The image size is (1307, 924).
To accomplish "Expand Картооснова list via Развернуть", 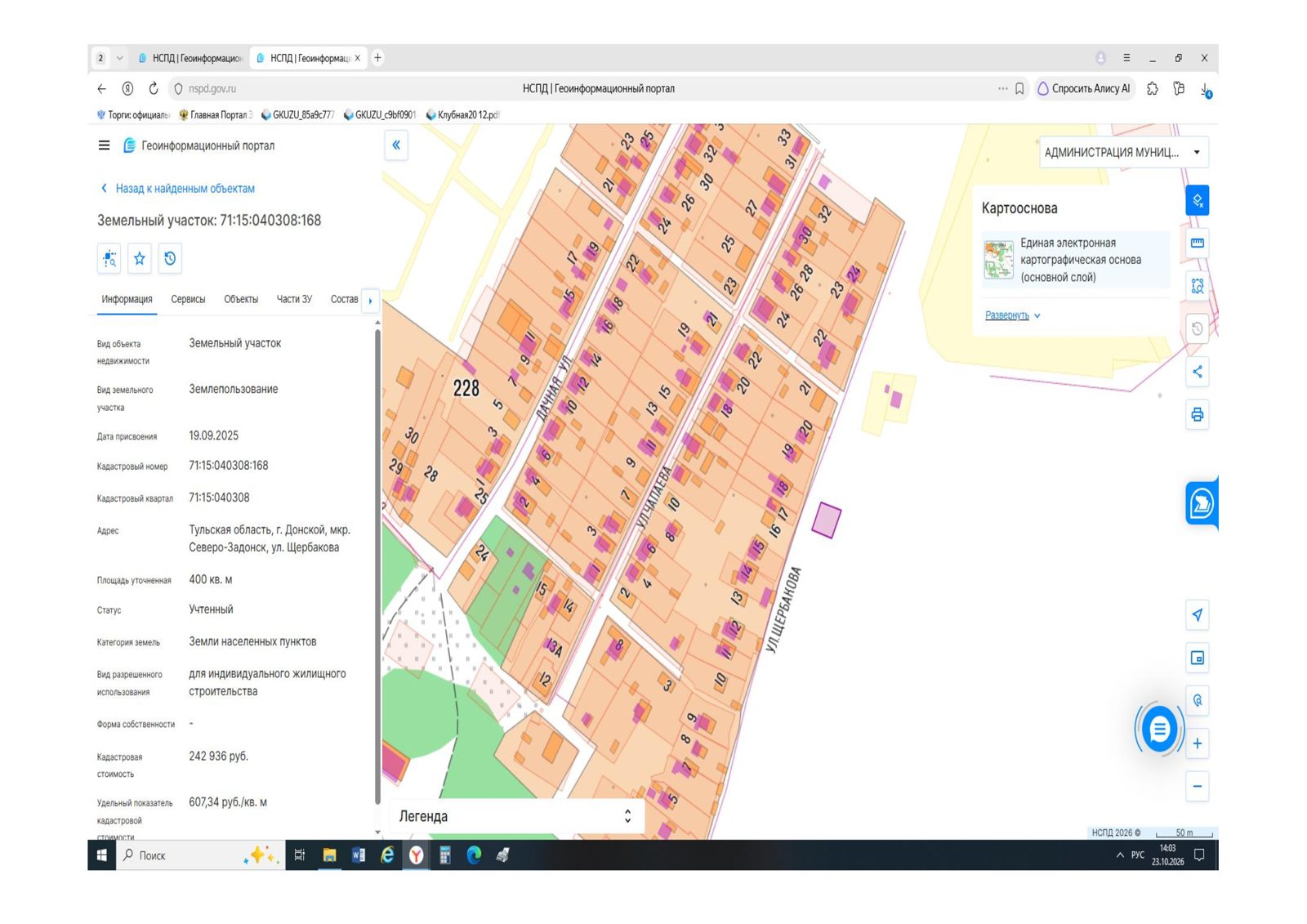I will 1012,315.
